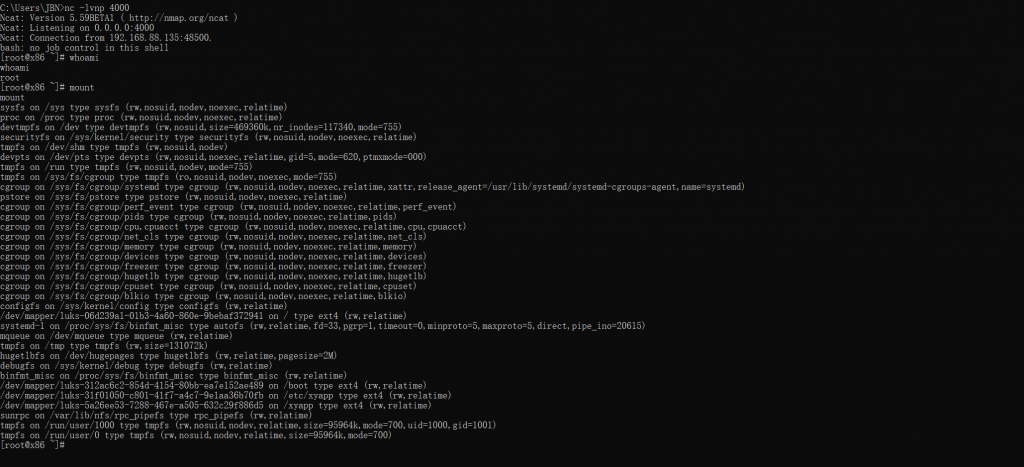This screenshot has height=467, width=1024.
Task: Click the pstore on /sys/fs/pstore line
Action: 174,197
